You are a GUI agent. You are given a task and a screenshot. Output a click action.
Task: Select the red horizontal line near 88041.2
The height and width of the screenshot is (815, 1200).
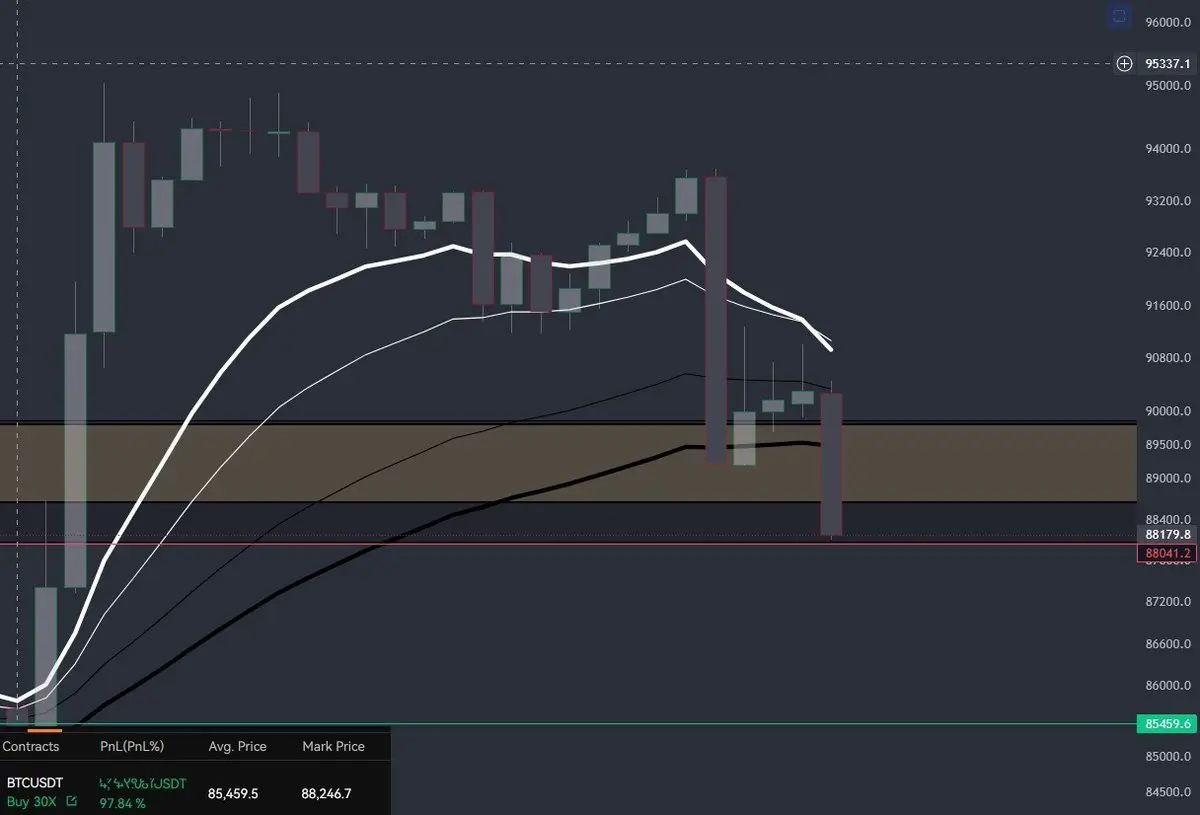(x=568, y=544)
